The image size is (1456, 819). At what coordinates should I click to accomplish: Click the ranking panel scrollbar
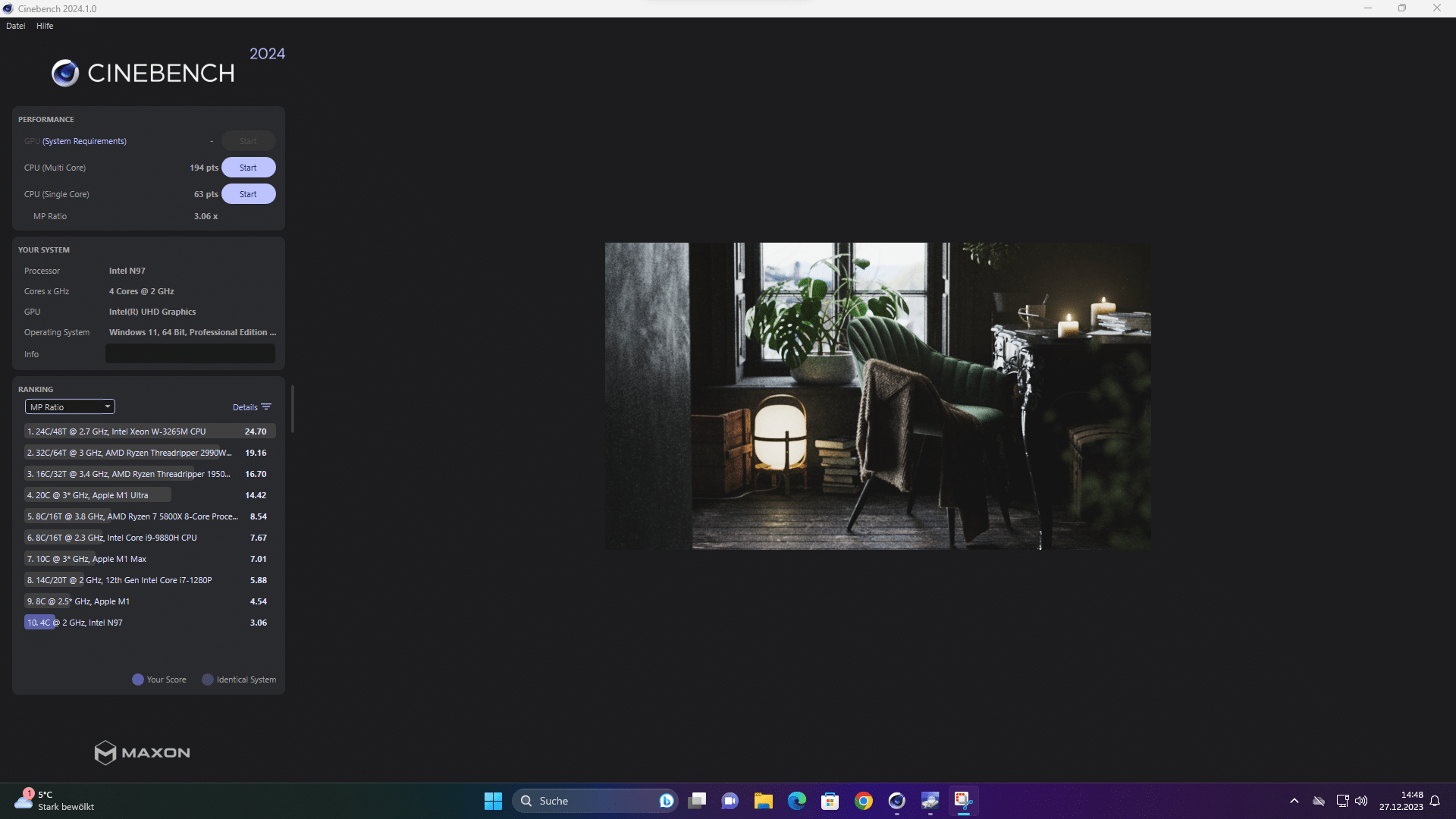(x=293, y=409)
